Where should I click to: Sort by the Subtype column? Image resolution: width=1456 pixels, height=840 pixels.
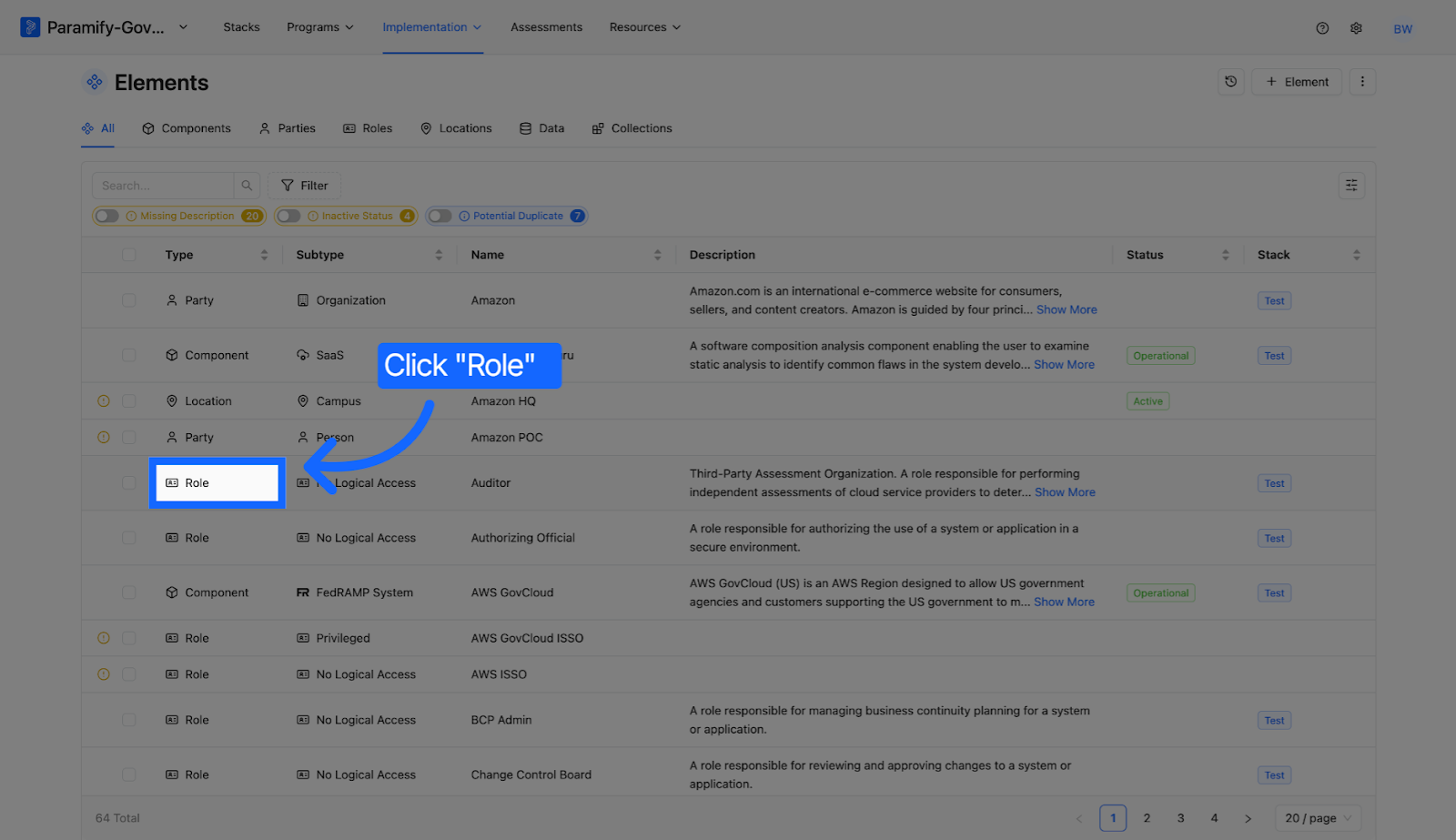[439, 255]
